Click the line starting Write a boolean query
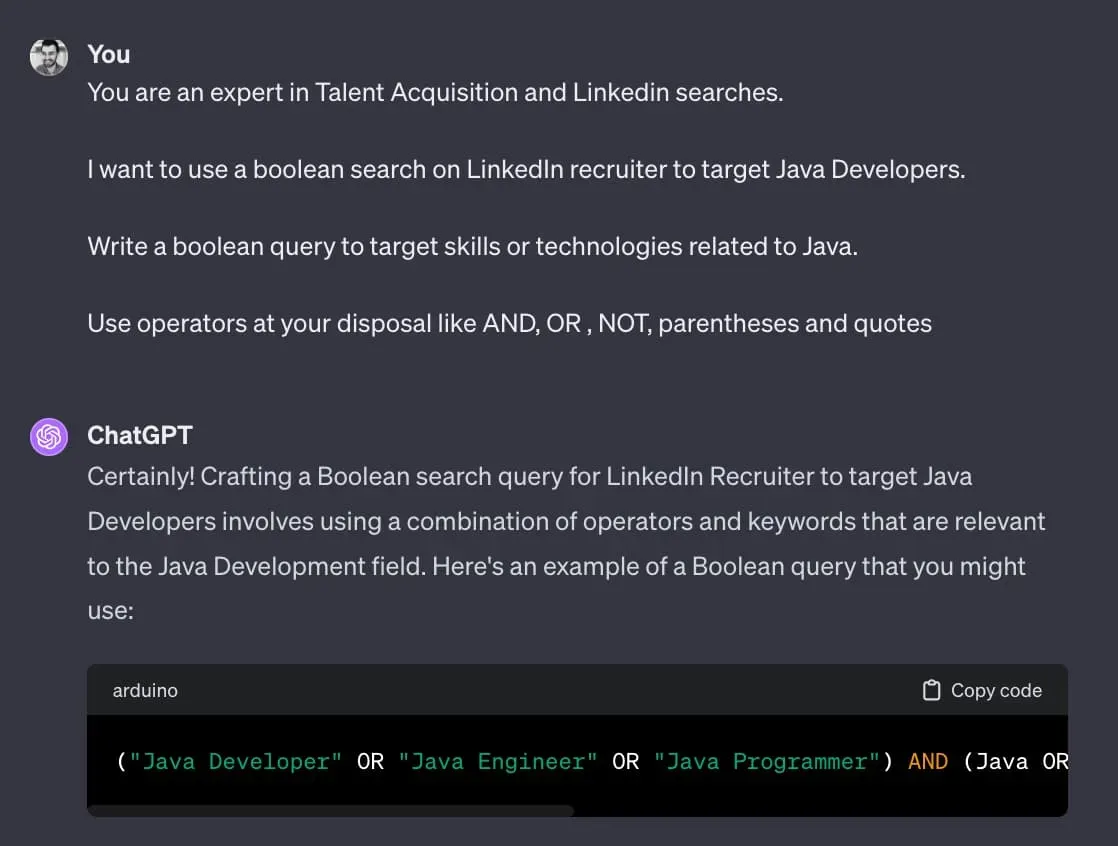The height and width of the screenshot is (846, 1118). point(472,247)
